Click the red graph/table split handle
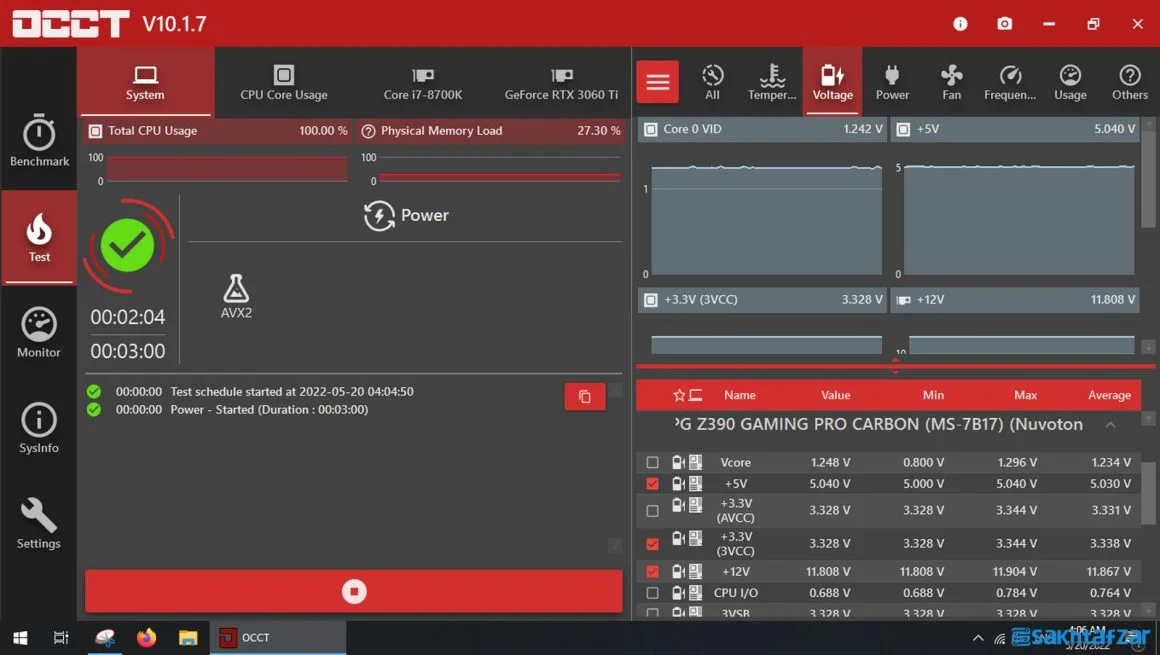This screenshot has height=655, width=1160. coord(895,366)
